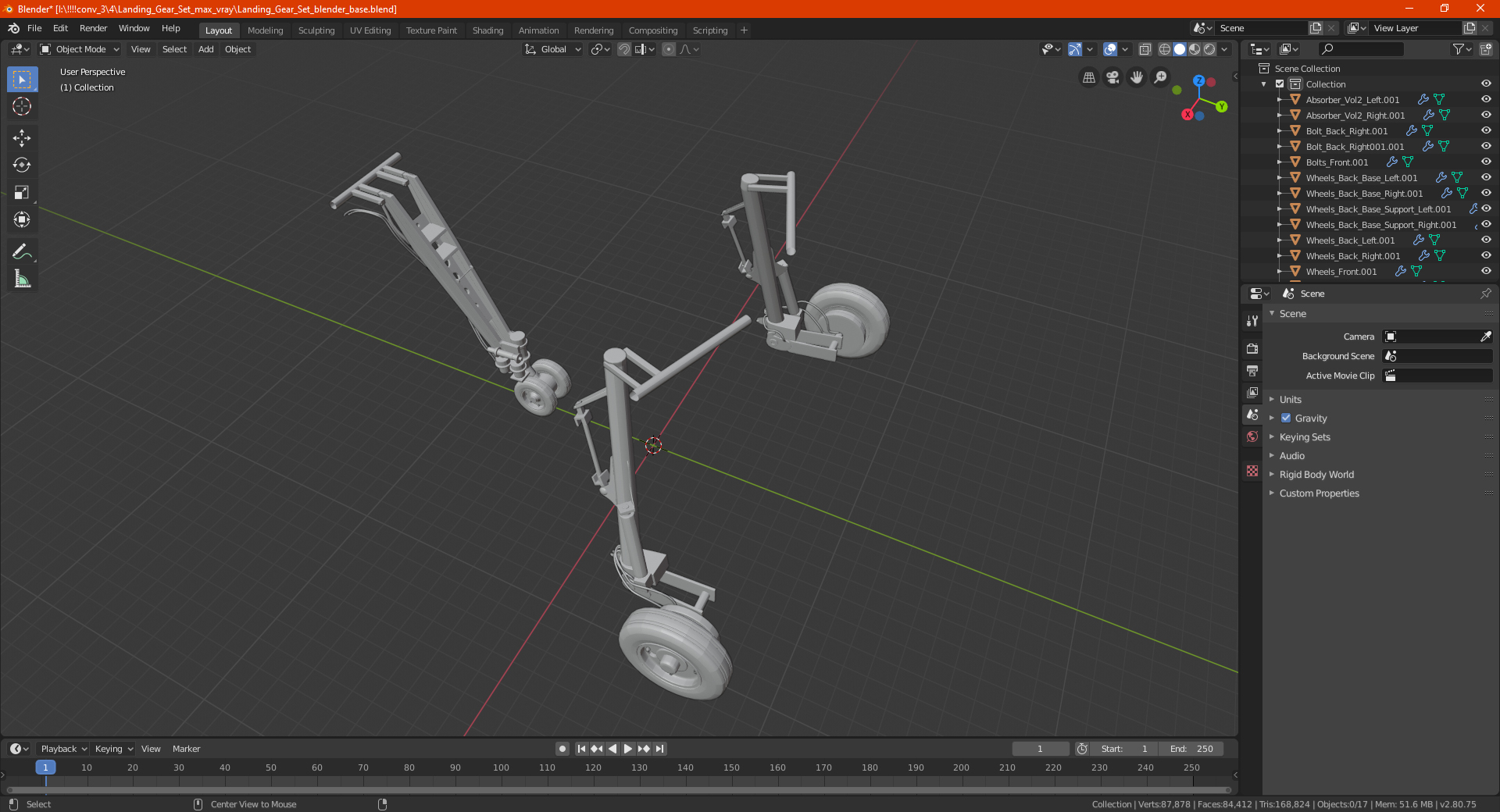Expand the Rigid Body World panel

[x=1316, y=474]
